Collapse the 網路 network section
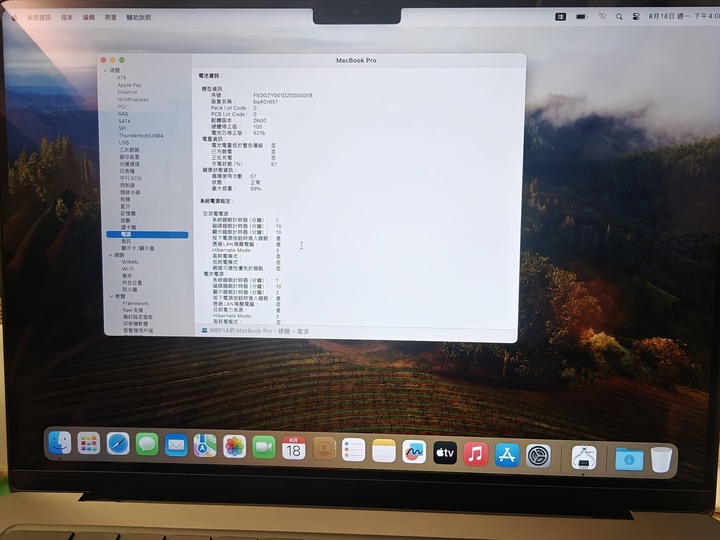The width and height of the screenshot is (720, 540). (110, 255)
